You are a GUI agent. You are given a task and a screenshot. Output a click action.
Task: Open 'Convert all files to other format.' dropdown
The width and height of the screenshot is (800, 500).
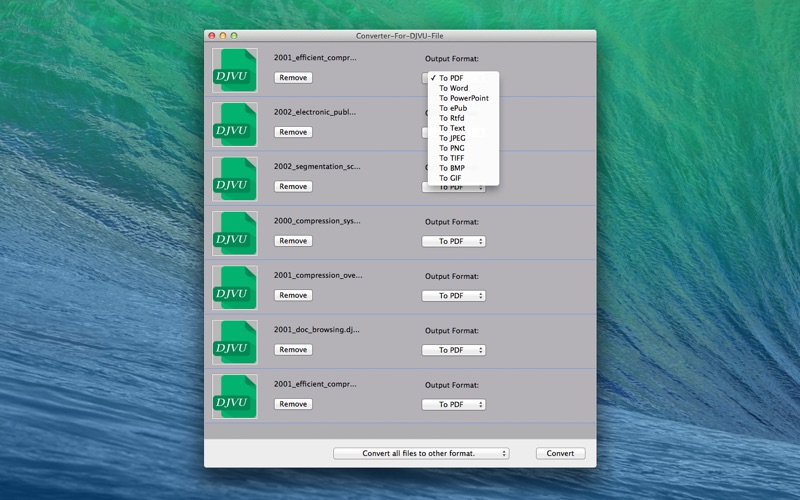tap(421, 453)
